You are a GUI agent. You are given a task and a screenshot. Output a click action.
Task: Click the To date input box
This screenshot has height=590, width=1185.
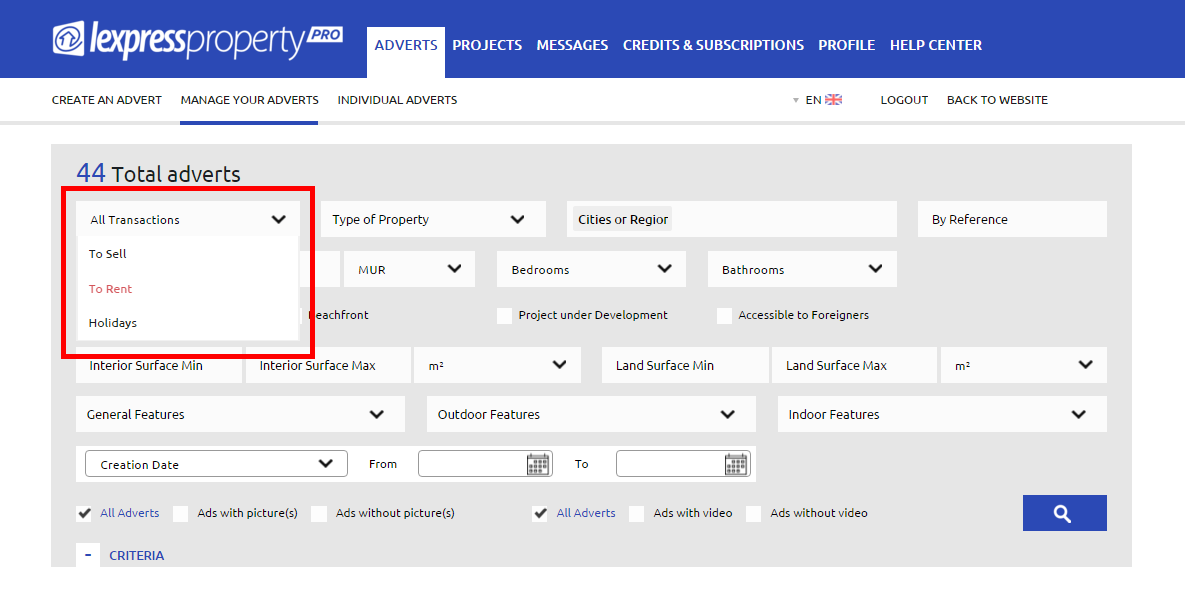pyautogui.click(x=683, y=464)
